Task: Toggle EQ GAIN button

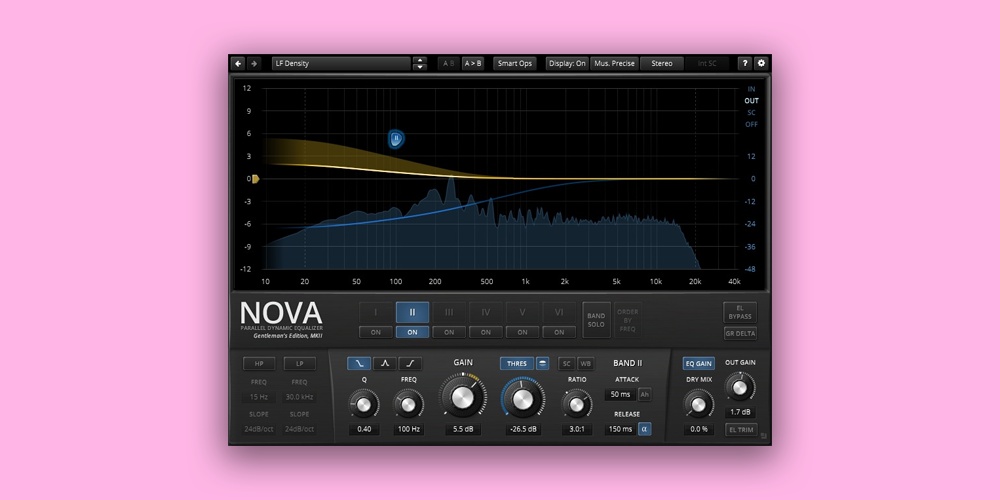Action: pos(698,364)
